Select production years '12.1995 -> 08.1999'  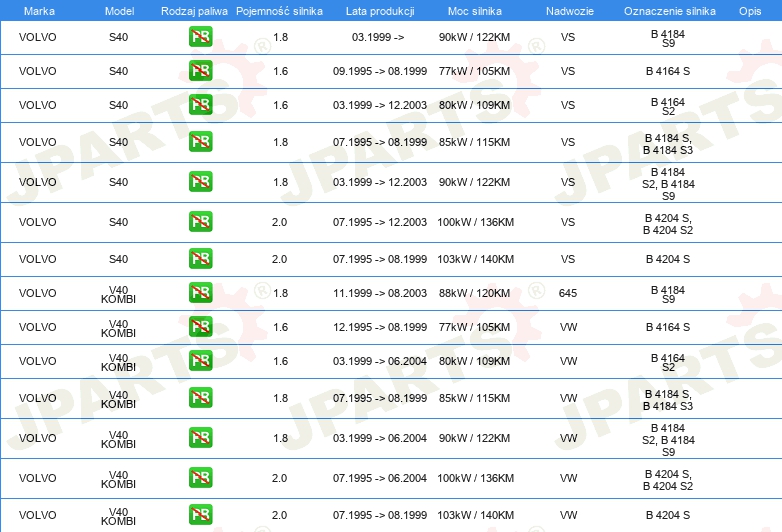380,327
